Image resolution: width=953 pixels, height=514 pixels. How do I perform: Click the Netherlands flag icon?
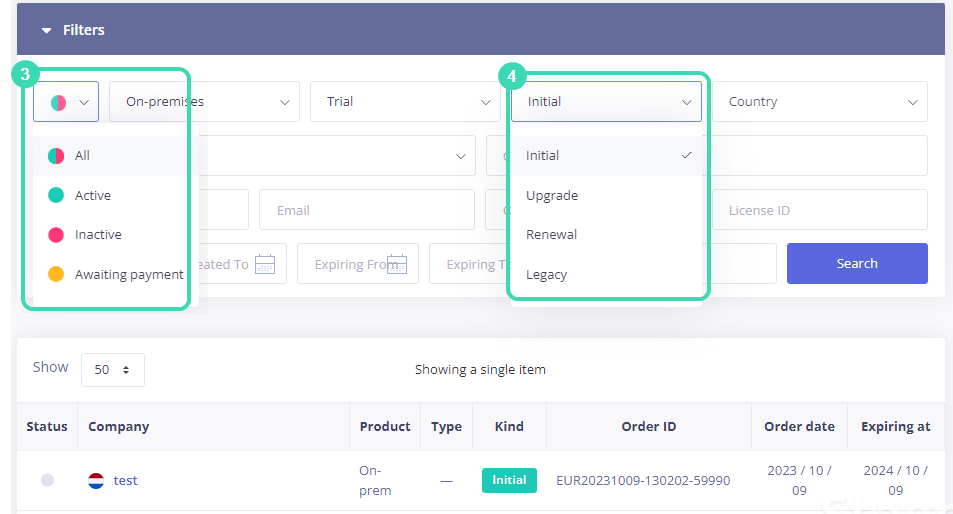[97, 481]
